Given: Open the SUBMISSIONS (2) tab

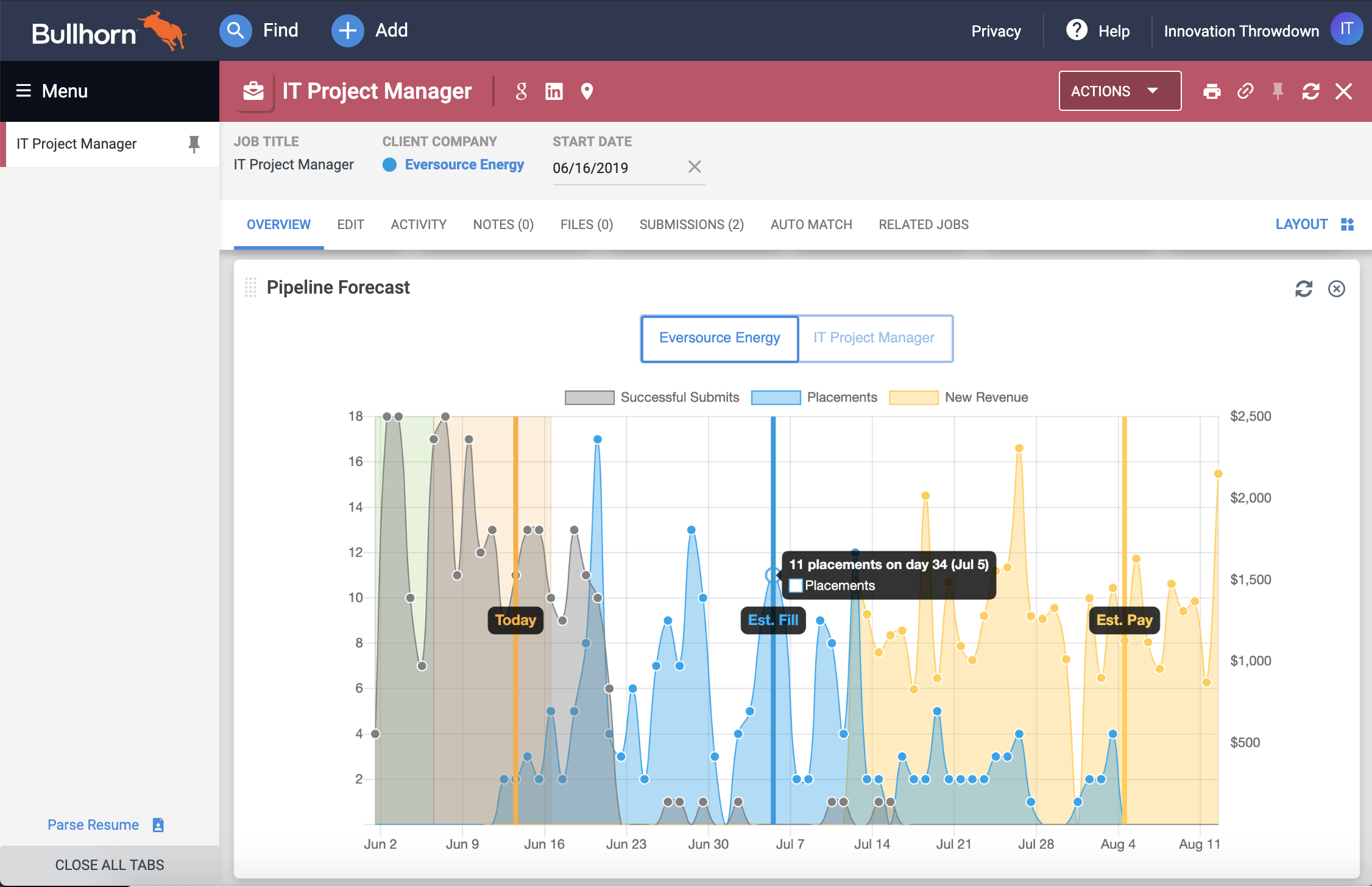Looking at the screenshot, I should click(691, 224).
